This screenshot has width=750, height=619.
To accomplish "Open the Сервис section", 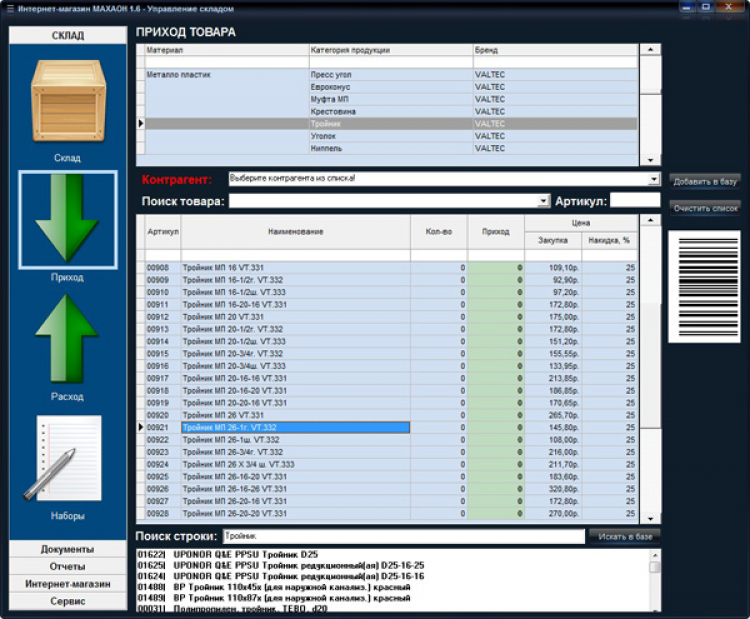I will pos(67,601).
